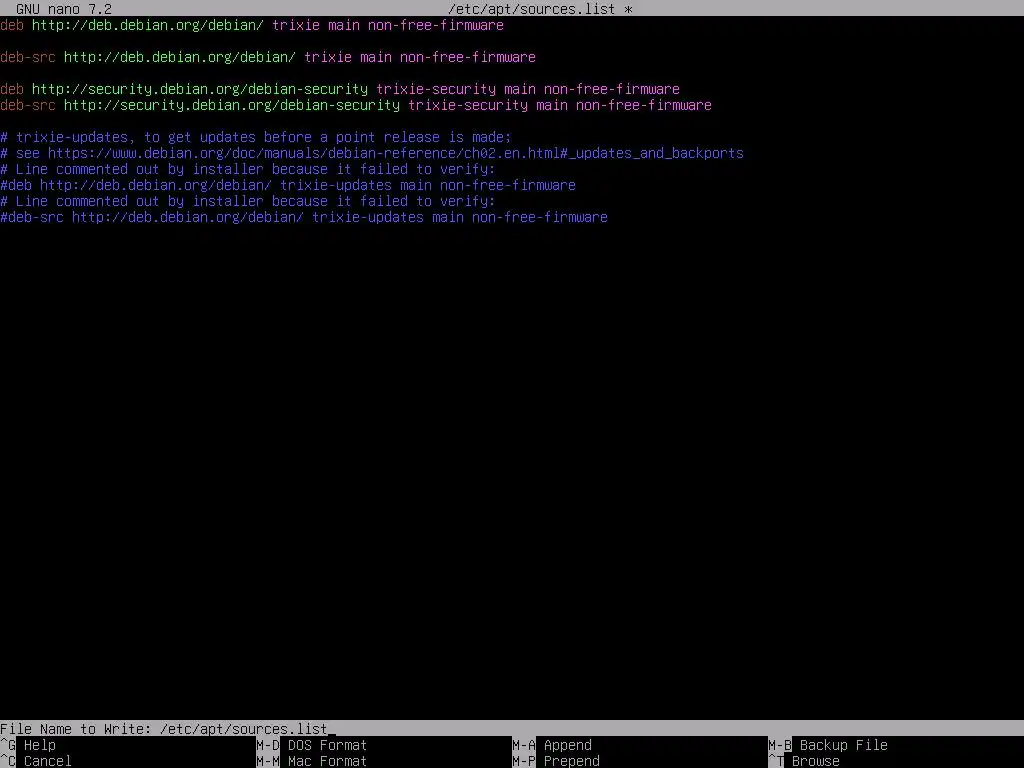Click the second 'Line commented out by installer' comment

click(x=248, y=201)
